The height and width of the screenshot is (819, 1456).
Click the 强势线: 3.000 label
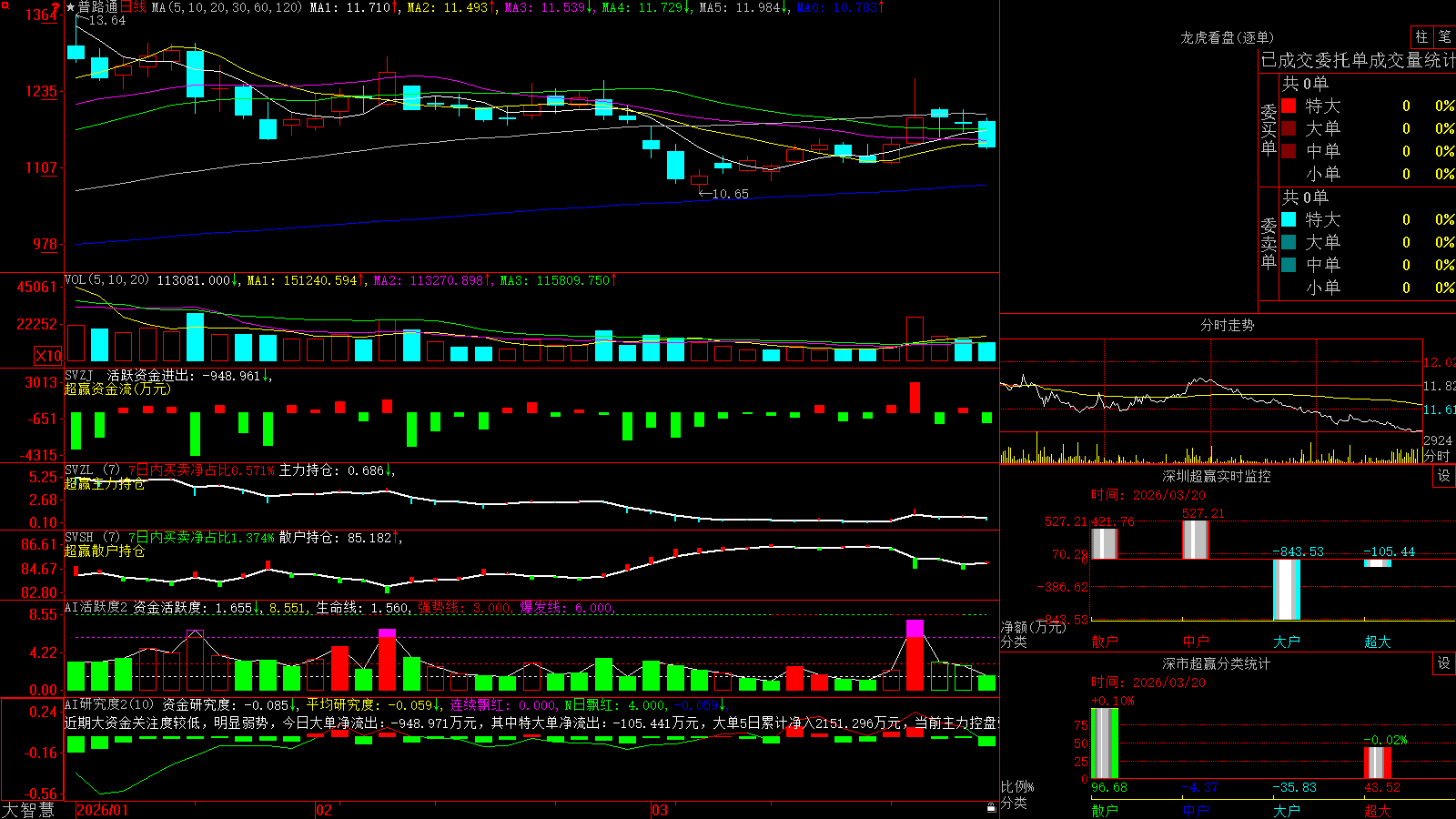pyautogui.click(x=464, y=608)
